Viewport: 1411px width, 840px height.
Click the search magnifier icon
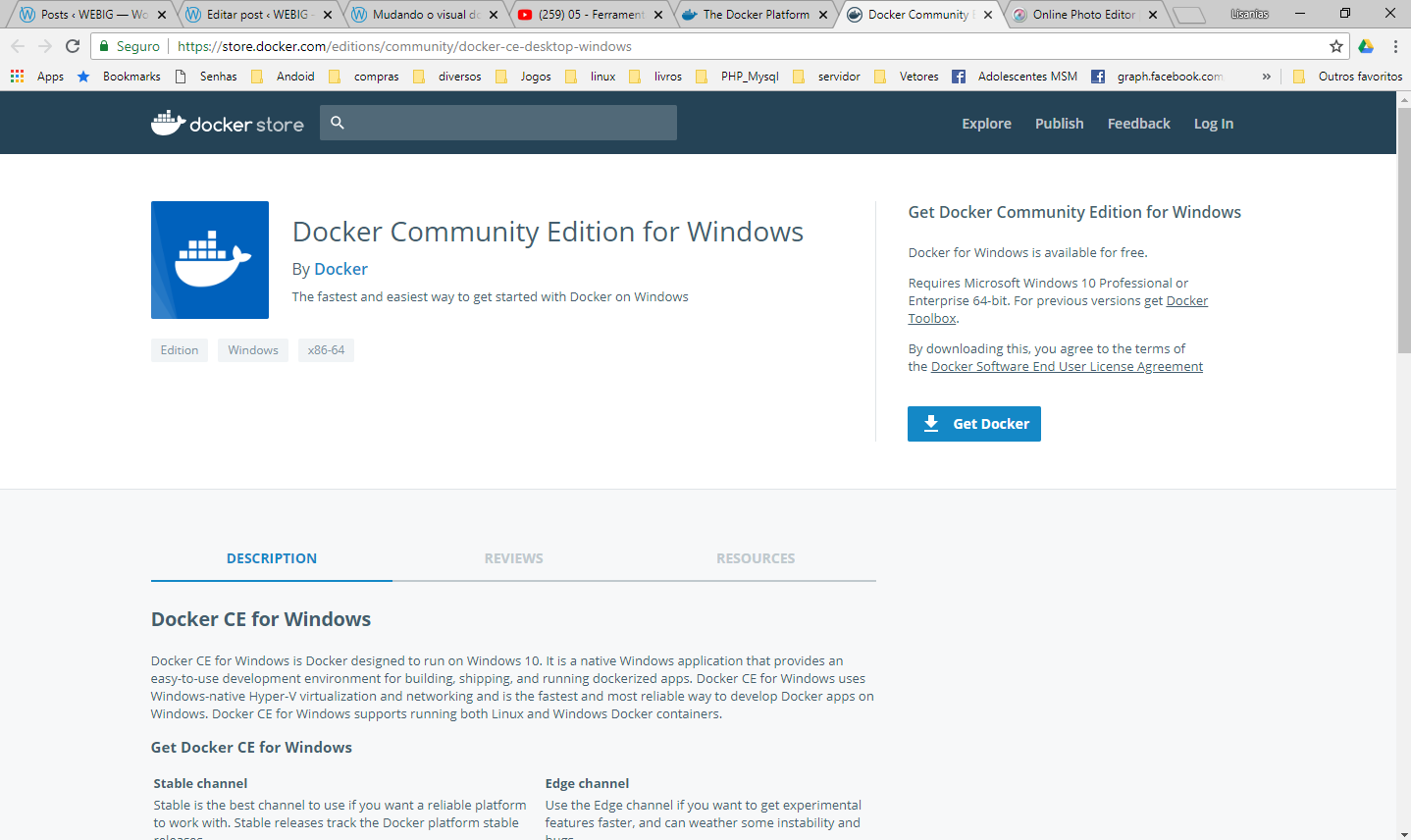coord(338,123)
